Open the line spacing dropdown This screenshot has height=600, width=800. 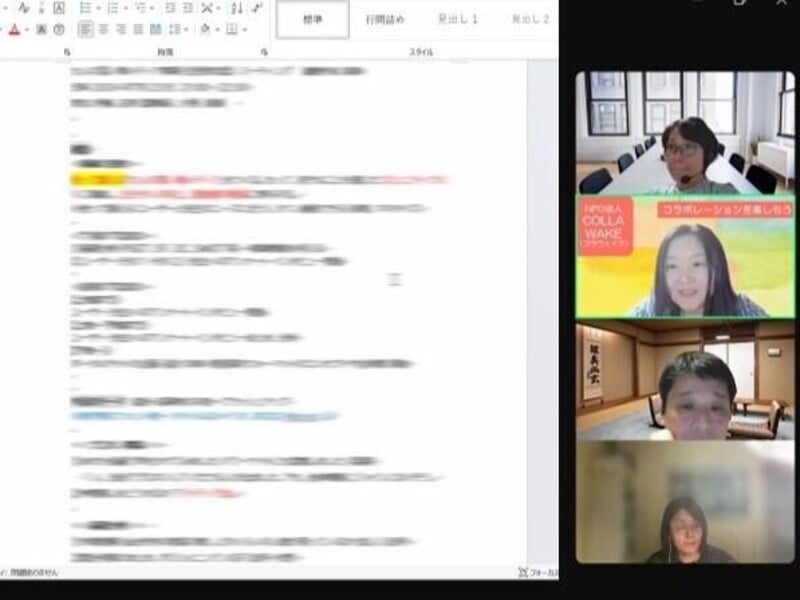click(x=178, y=30)
